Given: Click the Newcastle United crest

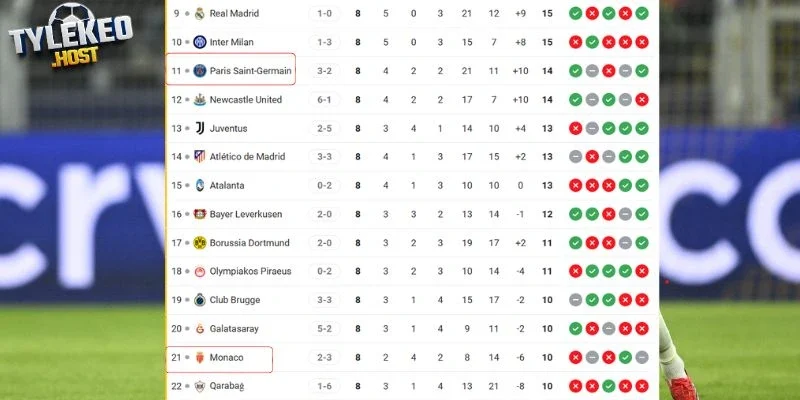Looking at the screenshot, I should pyautogui.click(x=200, y=100).
